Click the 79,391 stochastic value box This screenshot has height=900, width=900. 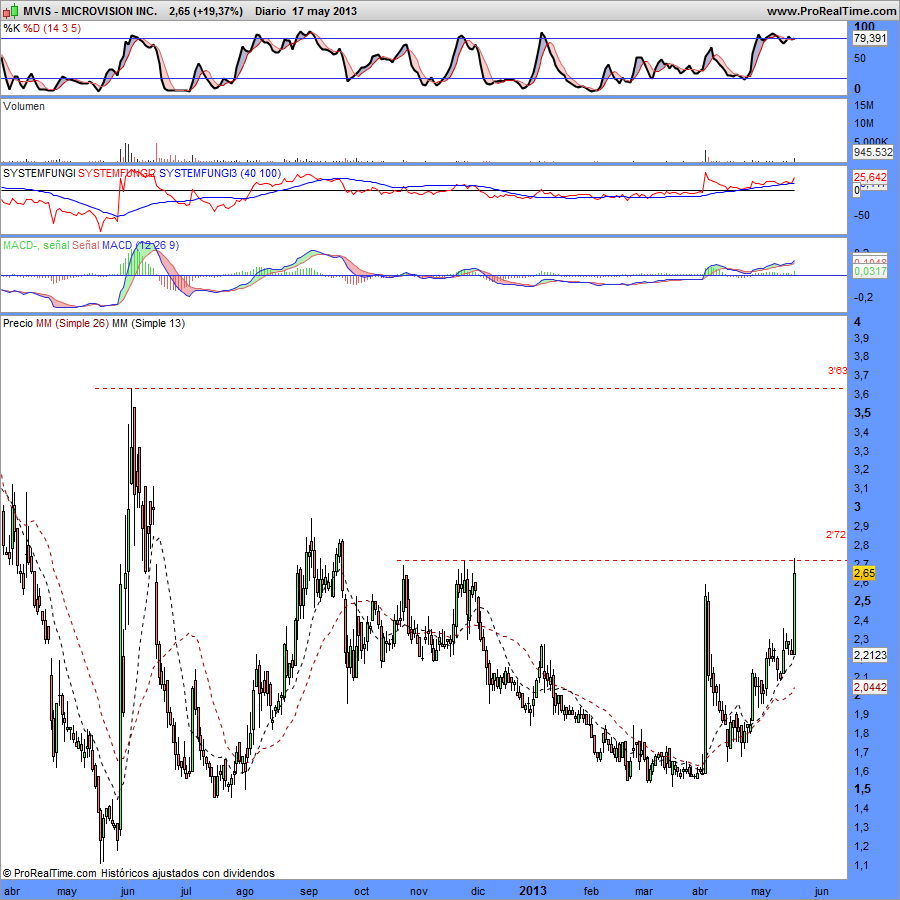(x=870, y=38)
